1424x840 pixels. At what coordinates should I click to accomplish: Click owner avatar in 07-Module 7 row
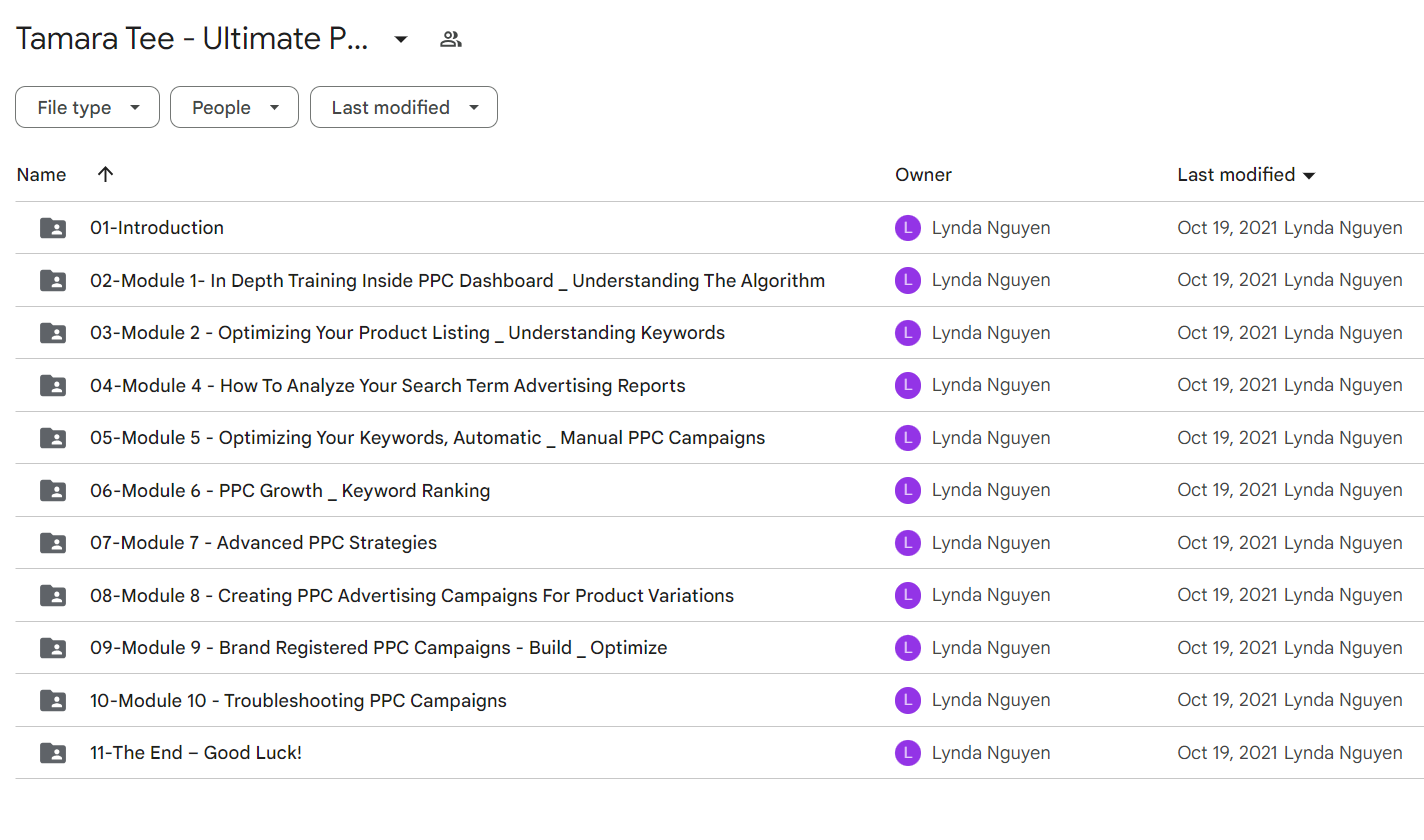point(907,543)
